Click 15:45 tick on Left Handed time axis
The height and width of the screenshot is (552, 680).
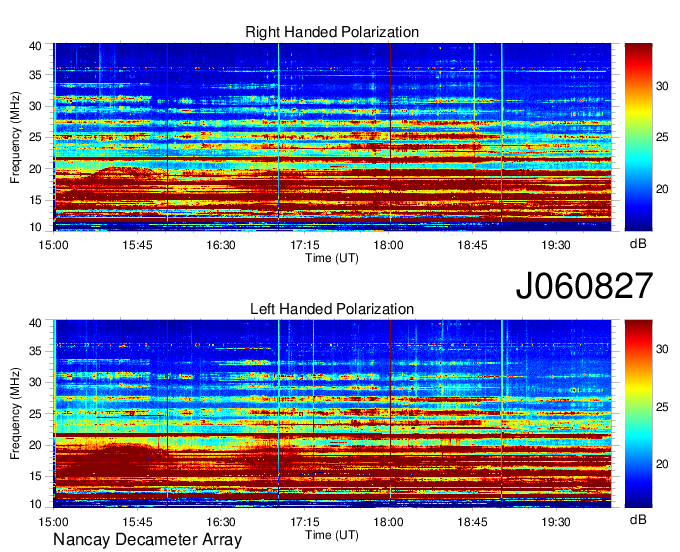pos(137,522)
